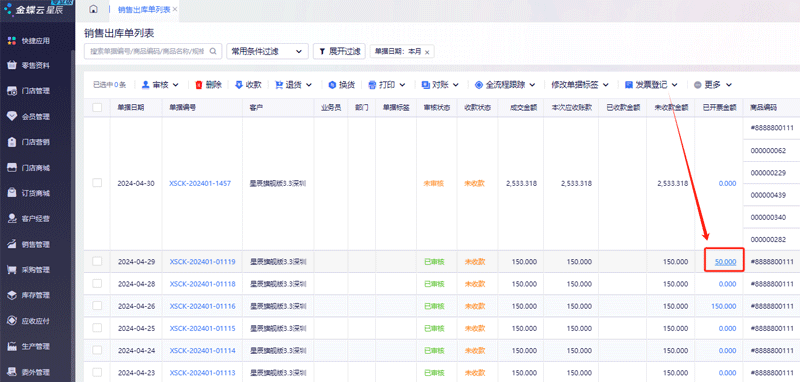Check the row XSCK-202401-01115 checkbox
The width and height of the screenshot is (800, 382).
click(97, 328)
